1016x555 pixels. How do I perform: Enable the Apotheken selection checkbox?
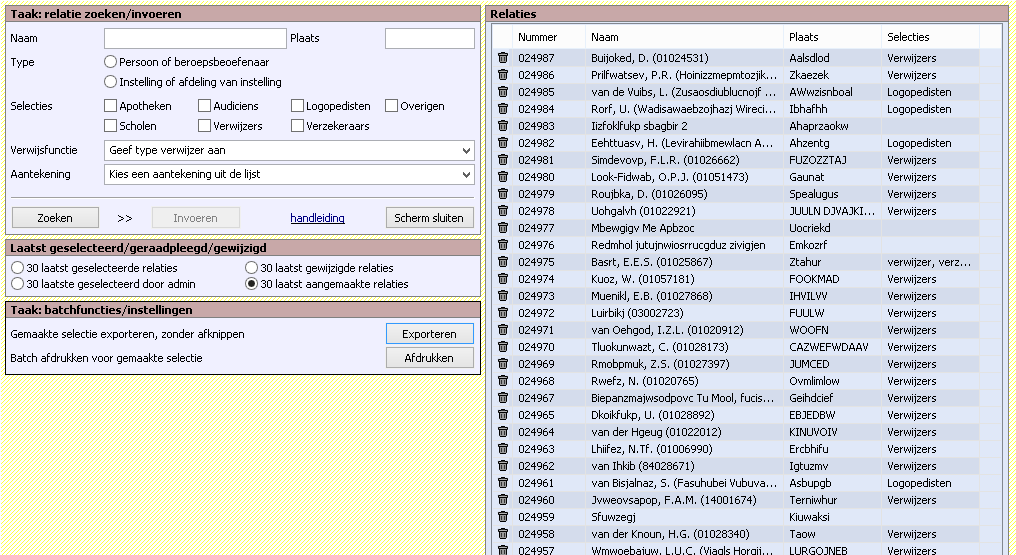pyautogui.click(x=111, y=106)
